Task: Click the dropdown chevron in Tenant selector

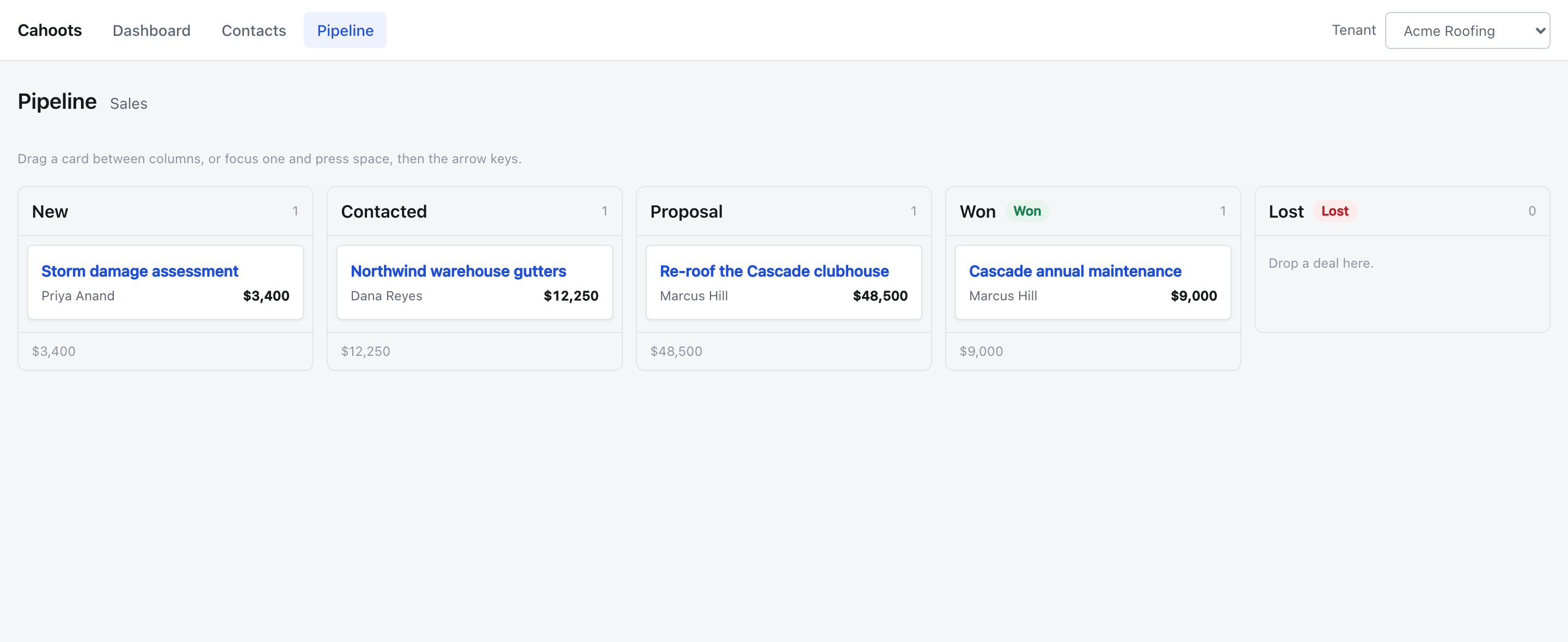Action: pos(1540,30)
